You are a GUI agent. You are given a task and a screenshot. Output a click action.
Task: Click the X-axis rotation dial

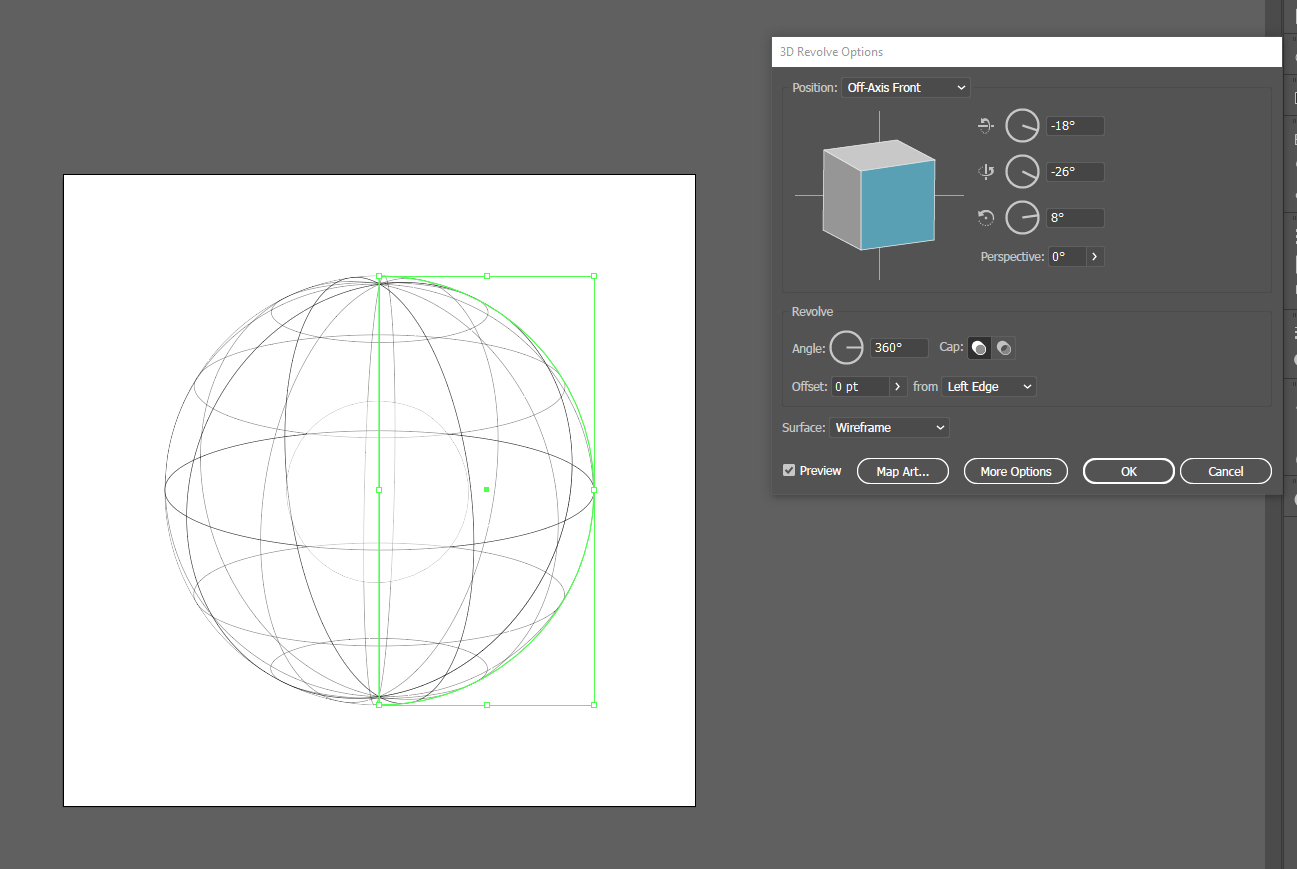[x=1022, y=126]
